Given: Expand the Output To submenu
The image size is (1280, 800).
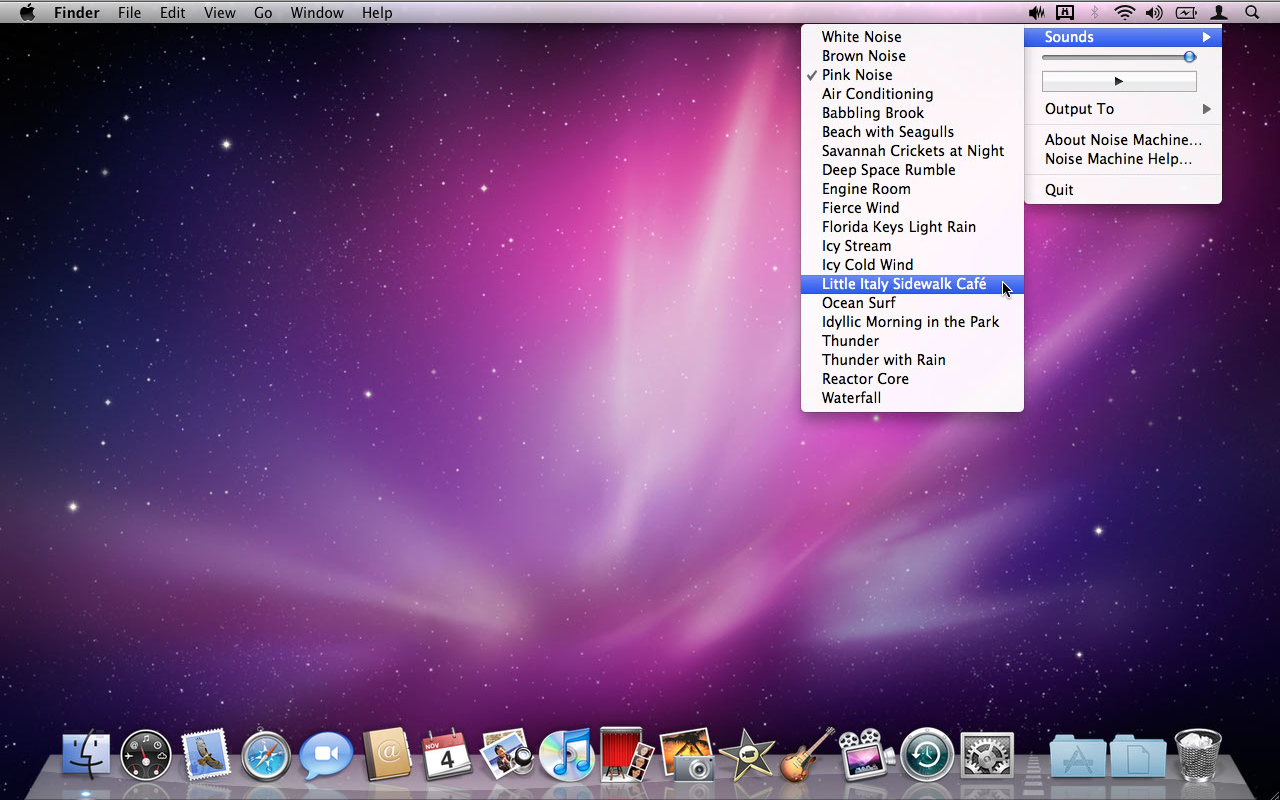Looking at the screenshot, I should (x=1123, y=109).
